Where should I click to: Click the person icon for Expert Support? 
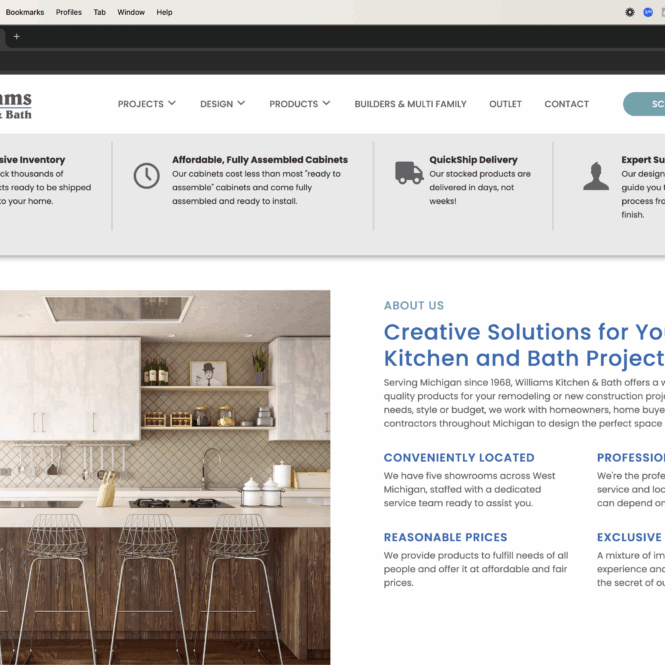(x=596, y=176)
